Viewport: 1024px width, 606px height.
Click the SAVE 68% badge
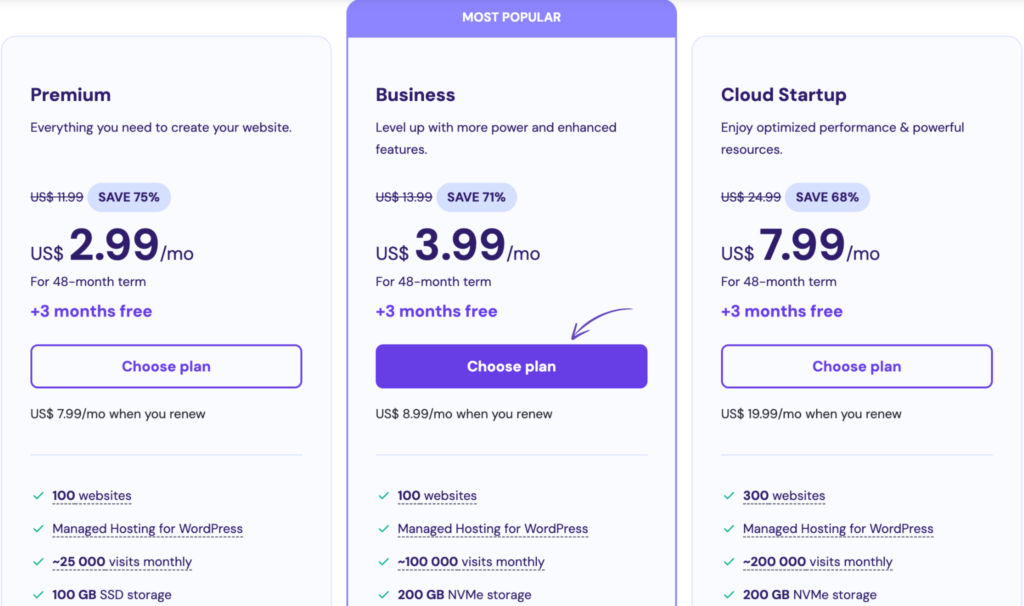click(x=827, y=197)
